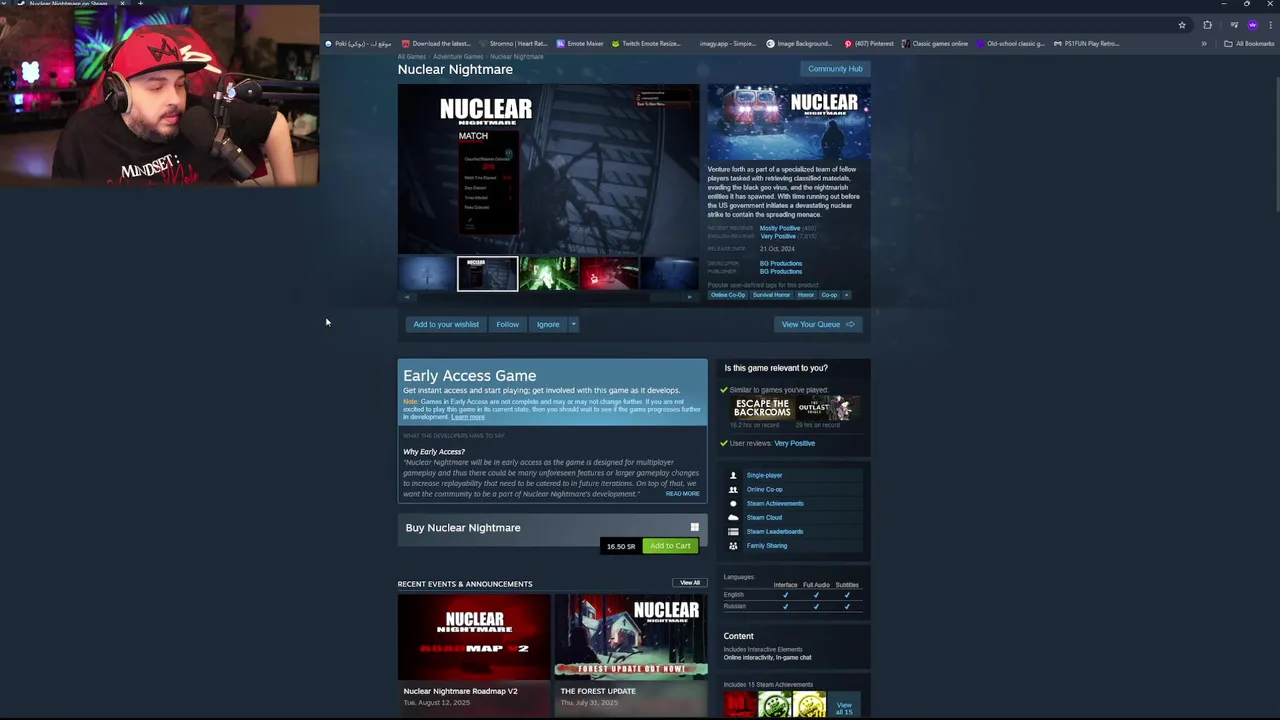Bookmark this page with the star icon
Viewport: 1280px width, 720px height.
coord(1182,25)
